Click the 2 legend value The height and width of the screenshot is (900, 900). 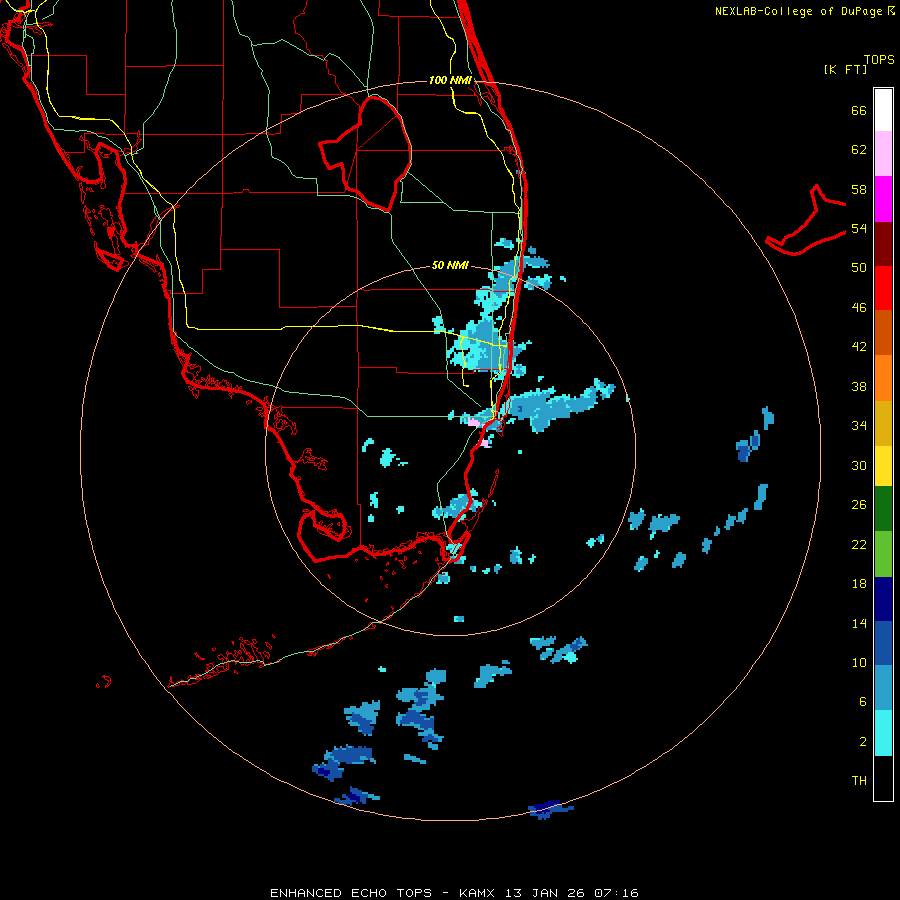pos(863,742)
